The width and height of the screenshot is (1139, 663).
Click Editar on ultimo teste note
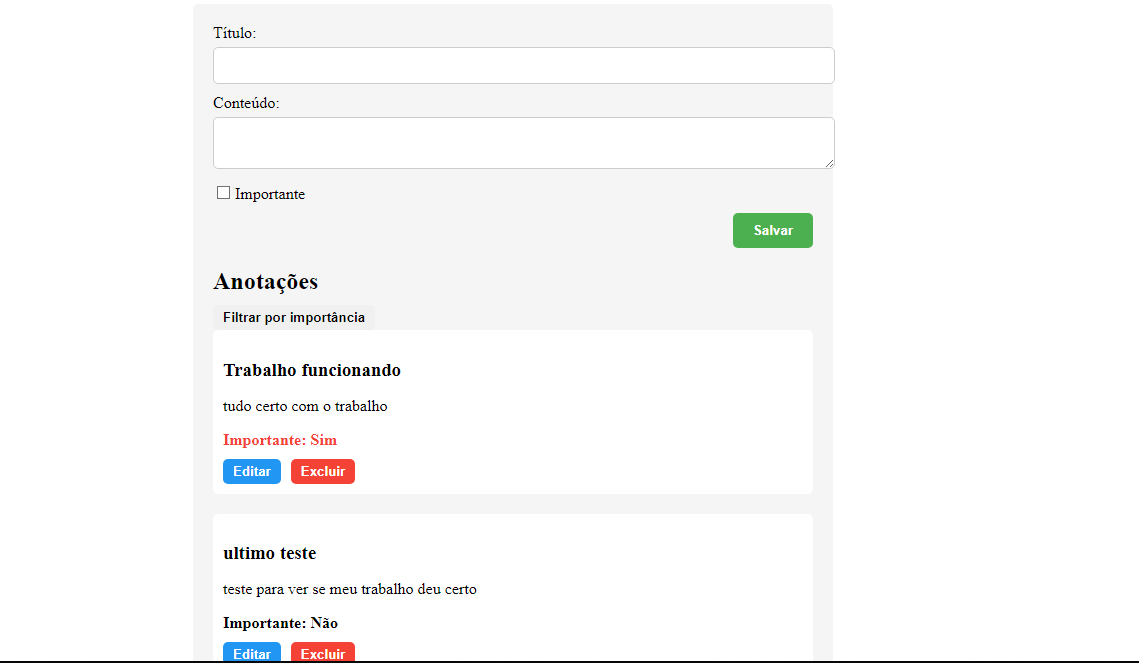(251, 654)
